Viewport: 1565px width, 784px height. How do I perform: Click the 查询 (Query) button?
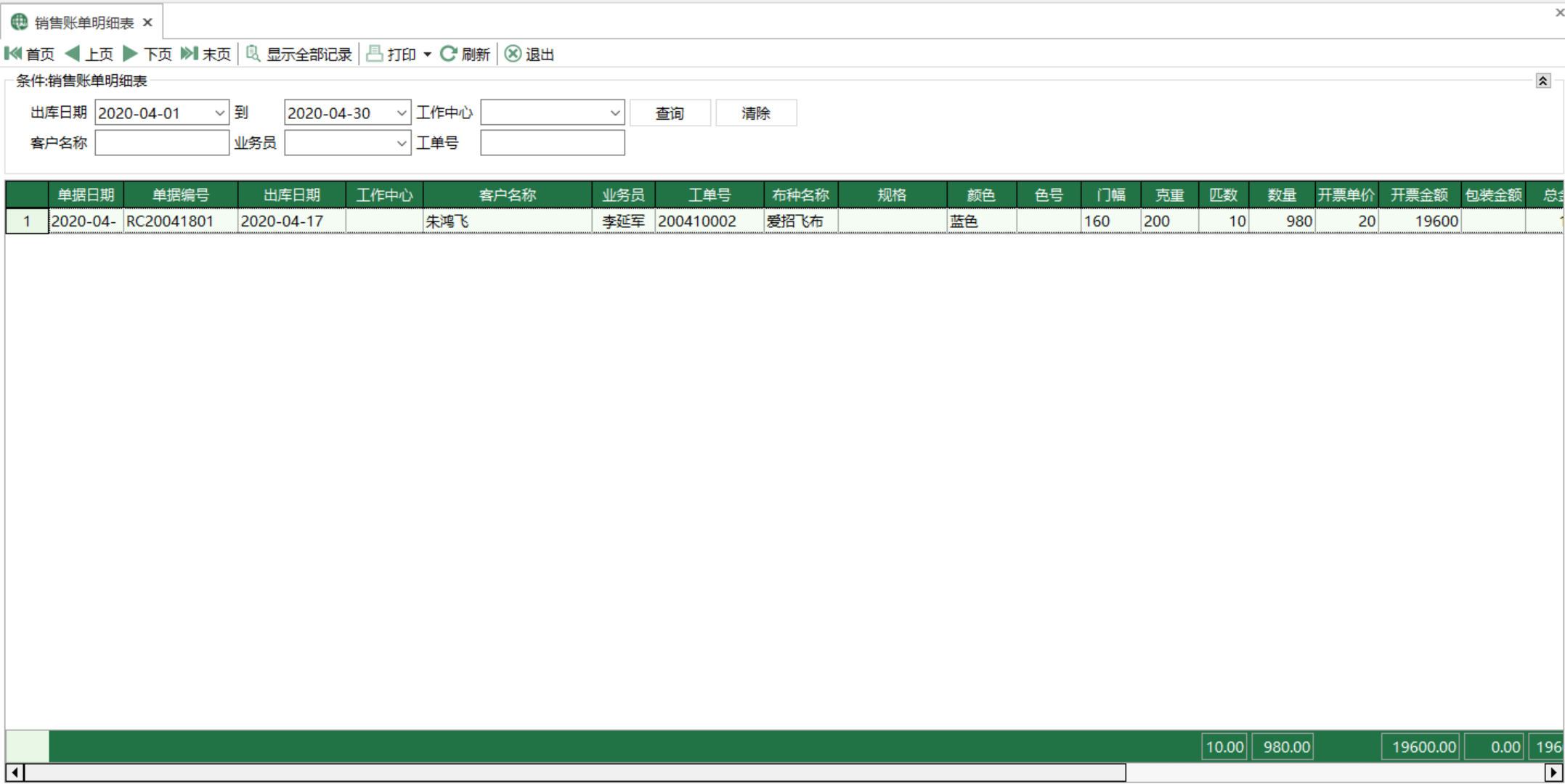point(667,112)
